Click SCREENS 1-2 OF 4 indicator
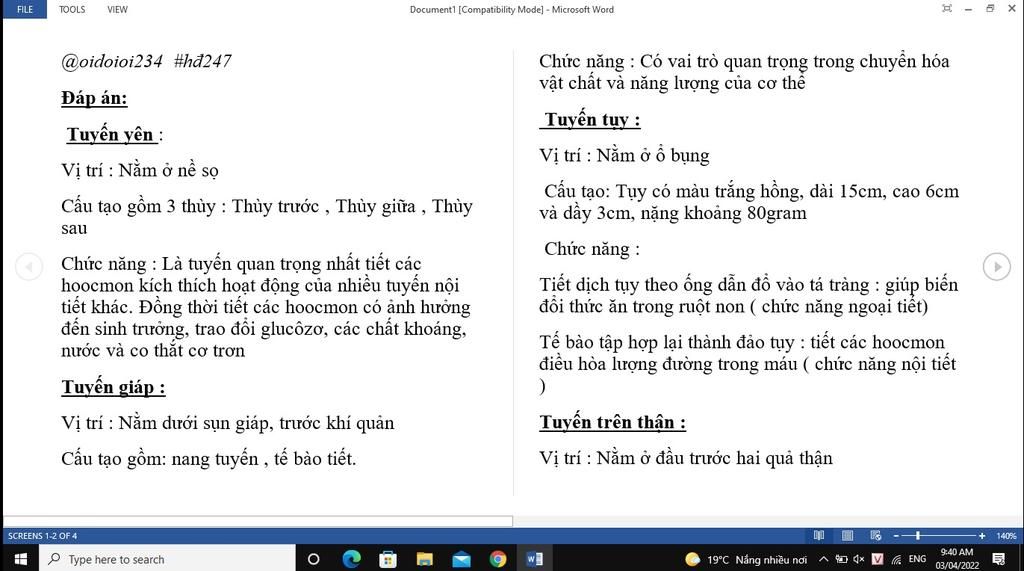This screenshot has width=1024, height=571. pyautogui.click(x=42, y=536)
